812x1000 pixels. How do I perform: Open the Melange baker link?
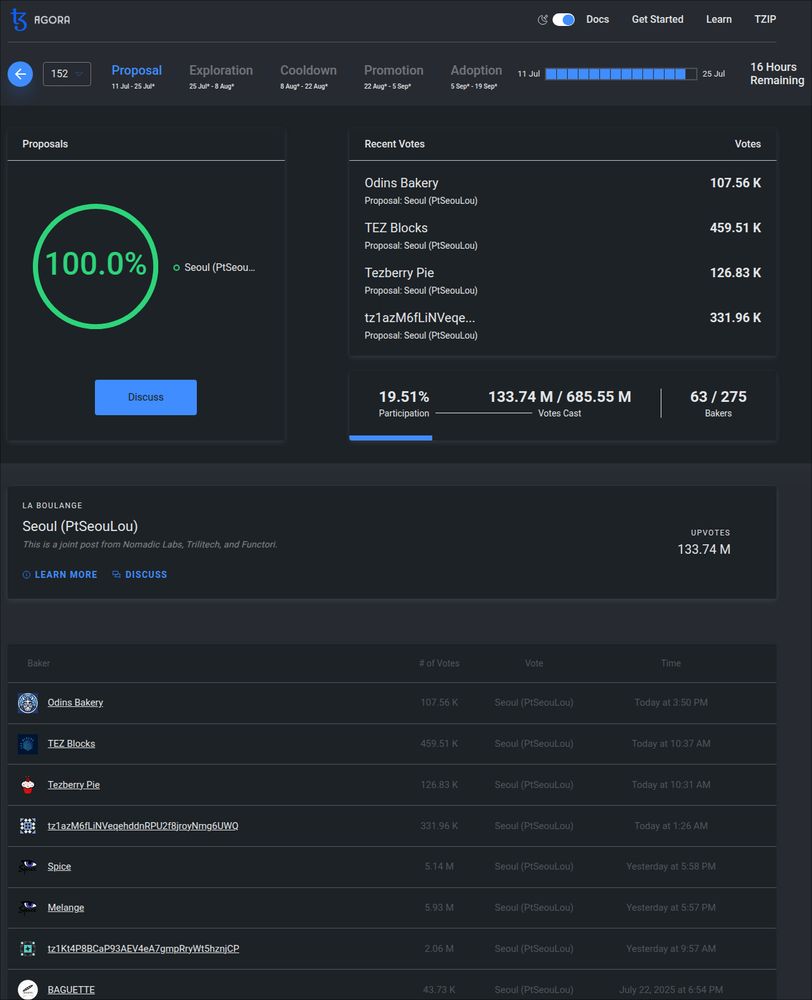pos(66,908)
